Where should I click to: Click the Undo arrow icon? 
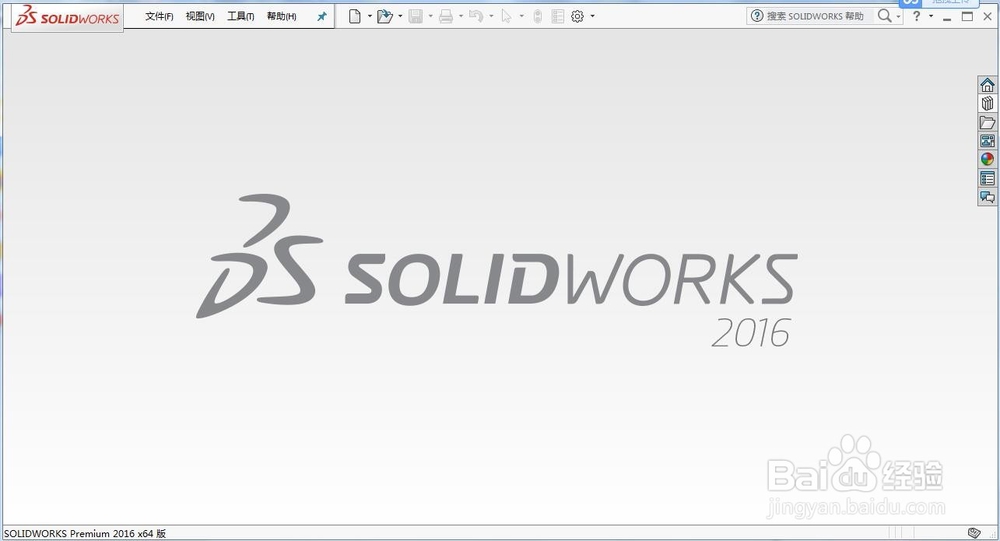476,17
